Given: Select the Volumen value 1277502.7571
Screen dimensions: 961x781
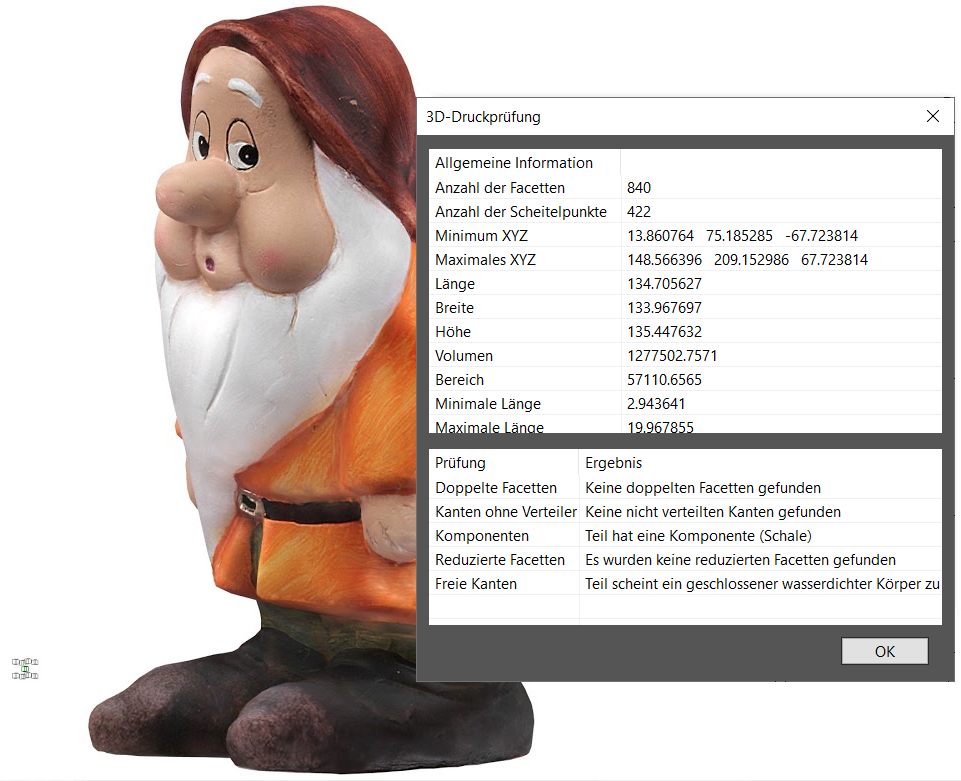Looking at the screenshot, I should tap(672, 356).
